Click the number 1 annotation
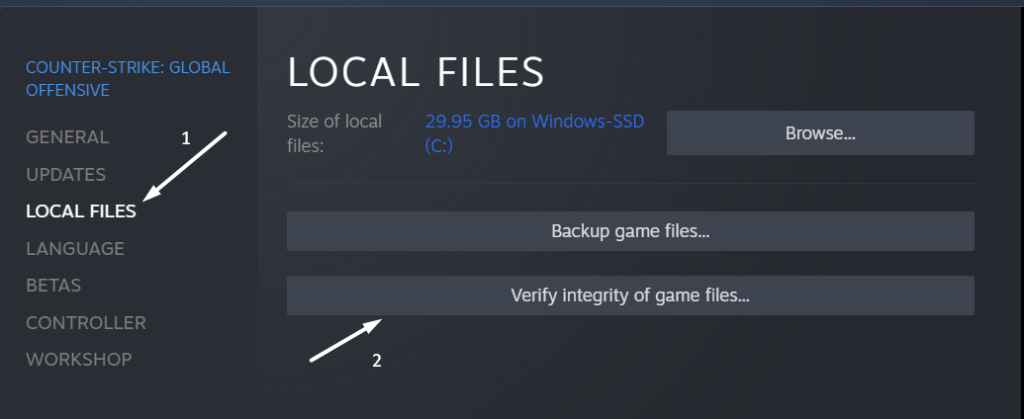 point(185,139)
